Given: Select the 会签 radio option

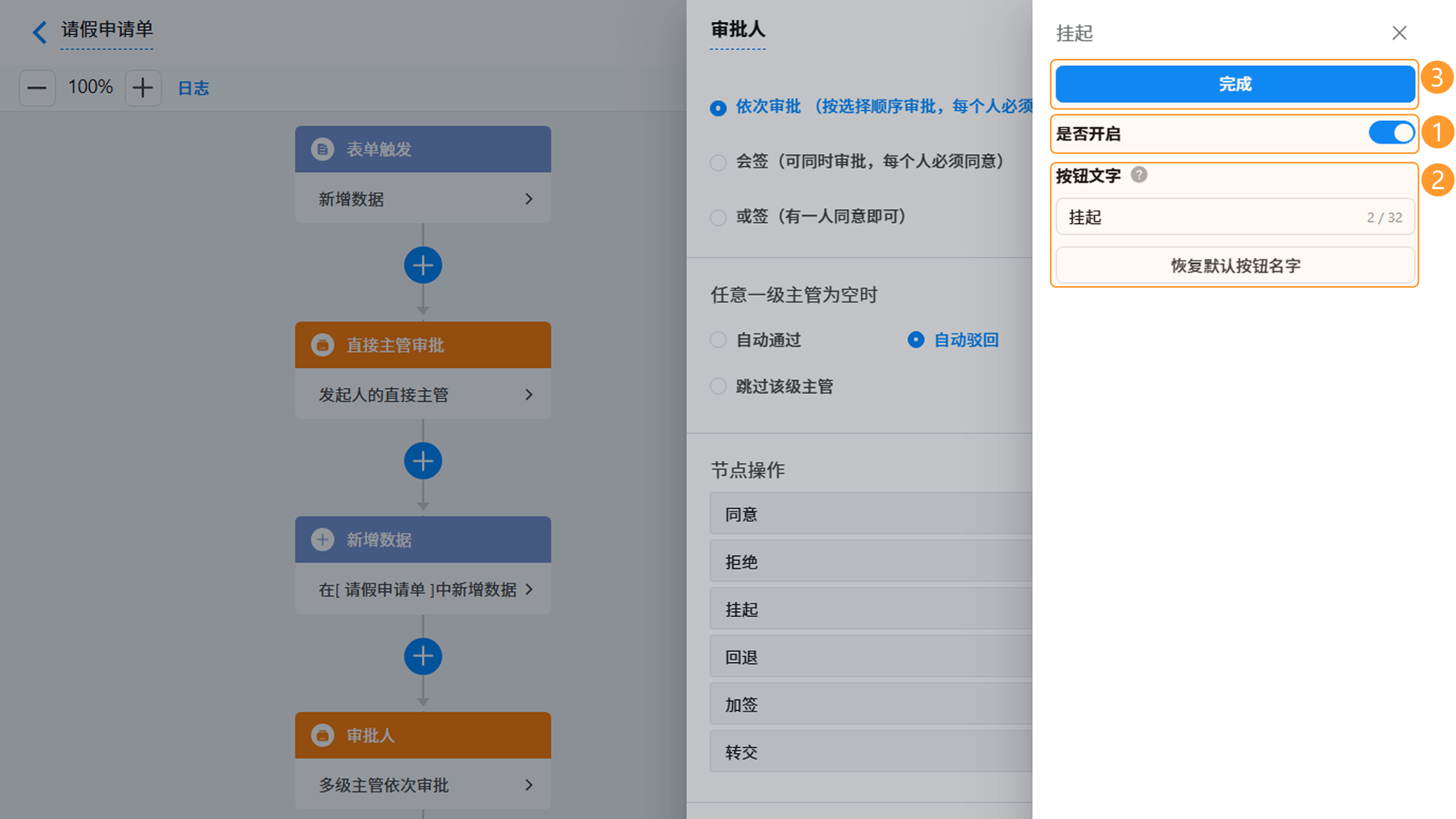Looking at the screenshot, I should pyautogui.click(x=718, y=163).
